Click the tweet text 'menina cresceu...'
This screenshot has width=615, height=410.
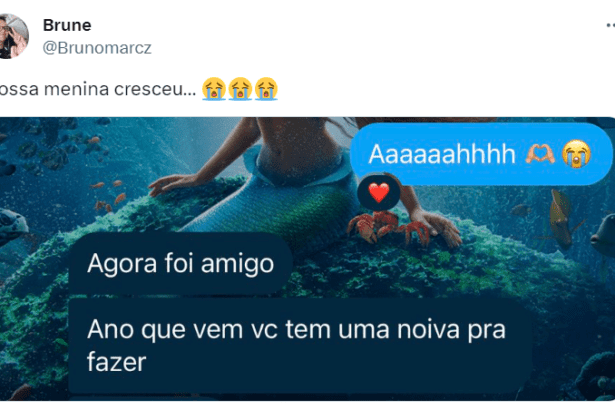click(x=120, y=89)
